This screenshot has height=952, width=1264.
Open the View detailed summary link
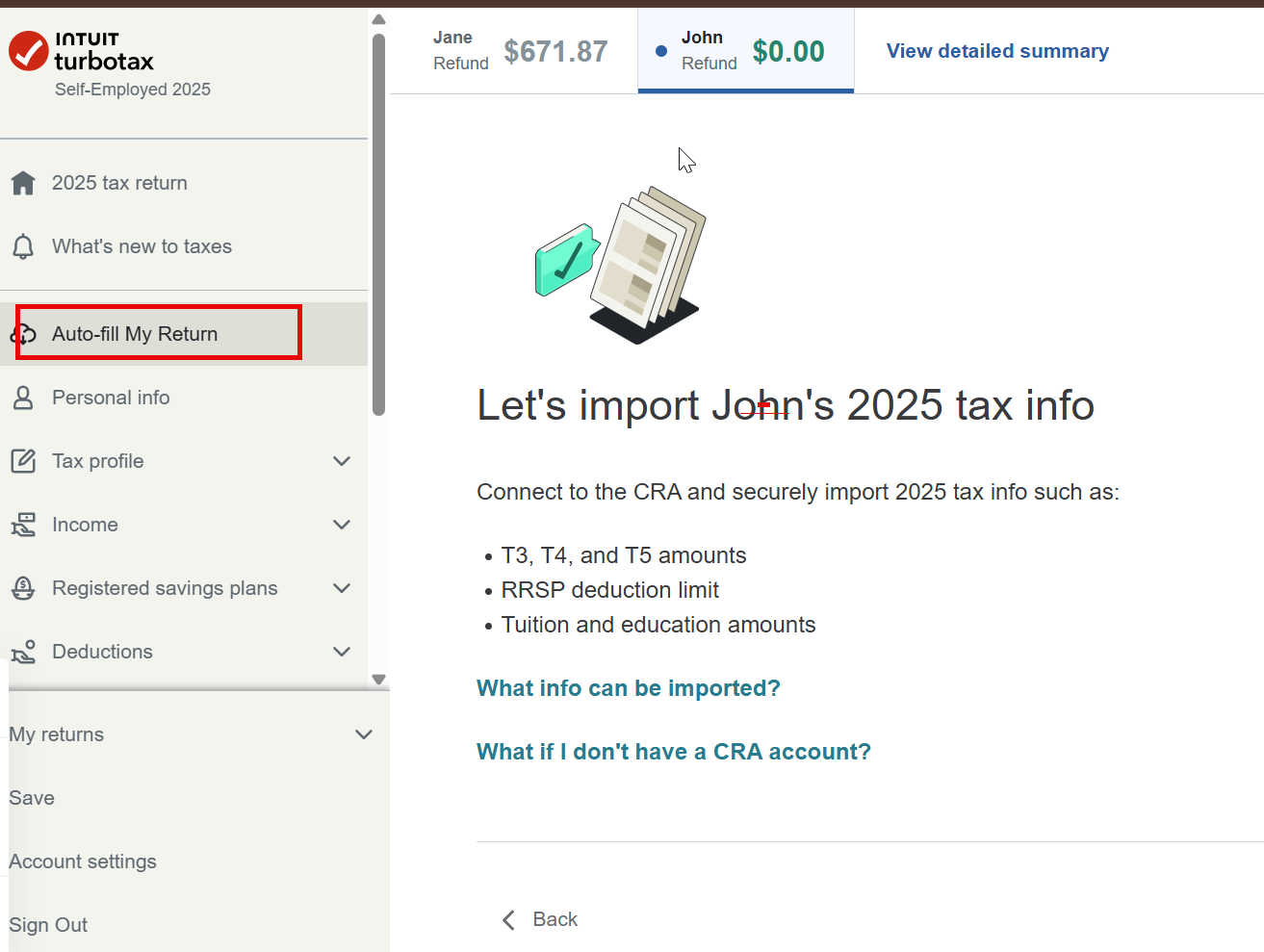[997, 51]
